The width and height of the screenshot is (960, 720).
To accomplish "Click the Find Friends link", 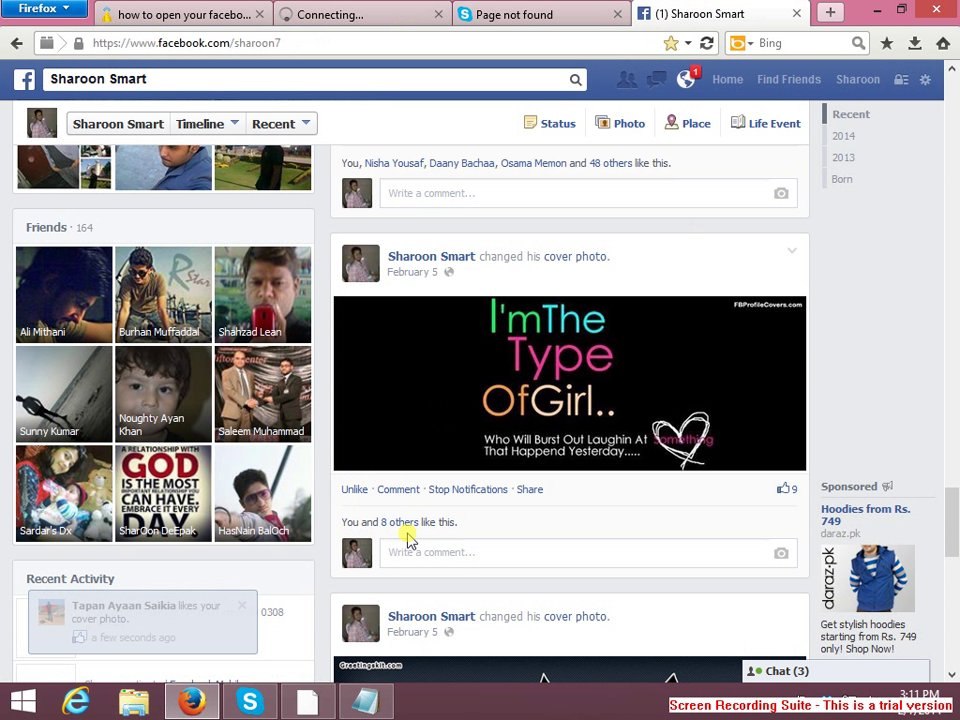I will pos(789,79).
